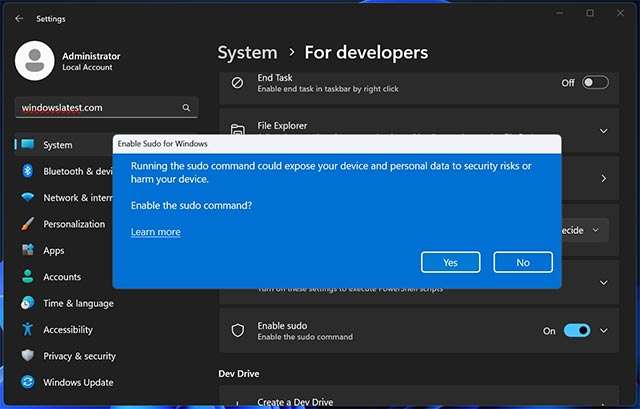The width and height of the screenshot is (640, 409).
Task: Click the File Explorer folder icon
Action: (x=238, y=129)
